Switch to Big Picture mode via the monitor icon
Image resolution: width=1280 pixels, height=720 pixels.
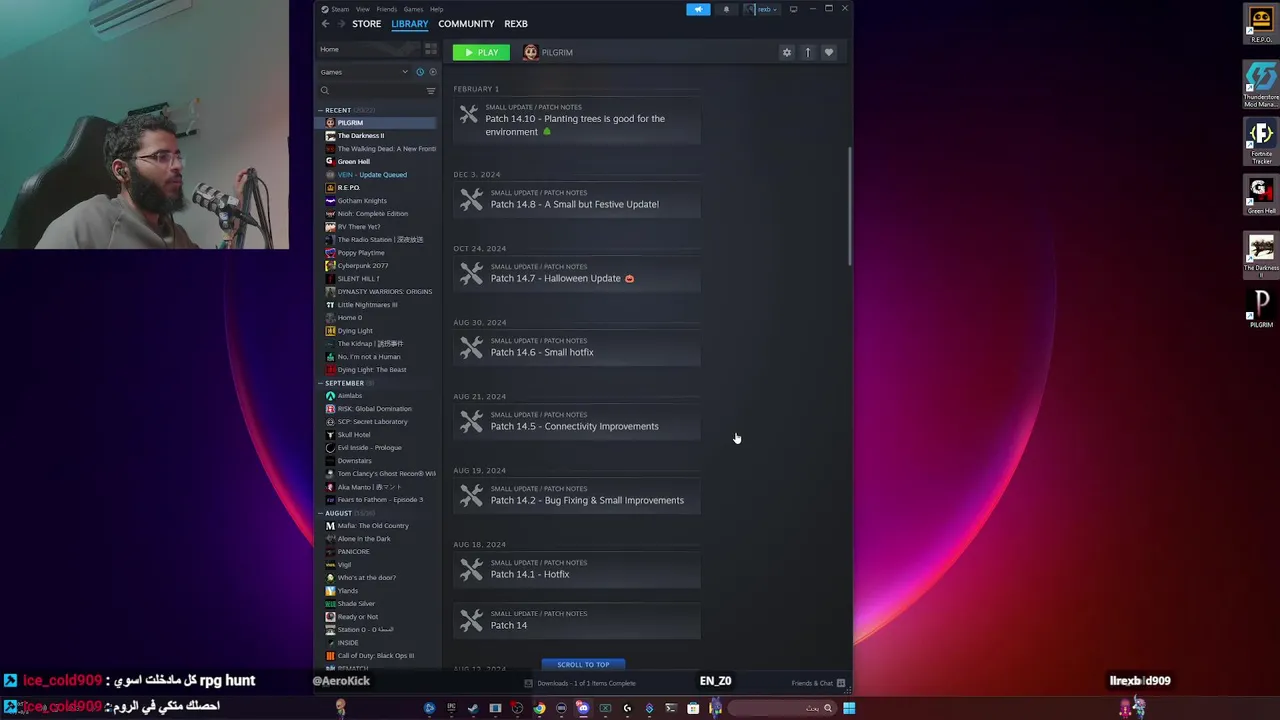pos(793,9)
